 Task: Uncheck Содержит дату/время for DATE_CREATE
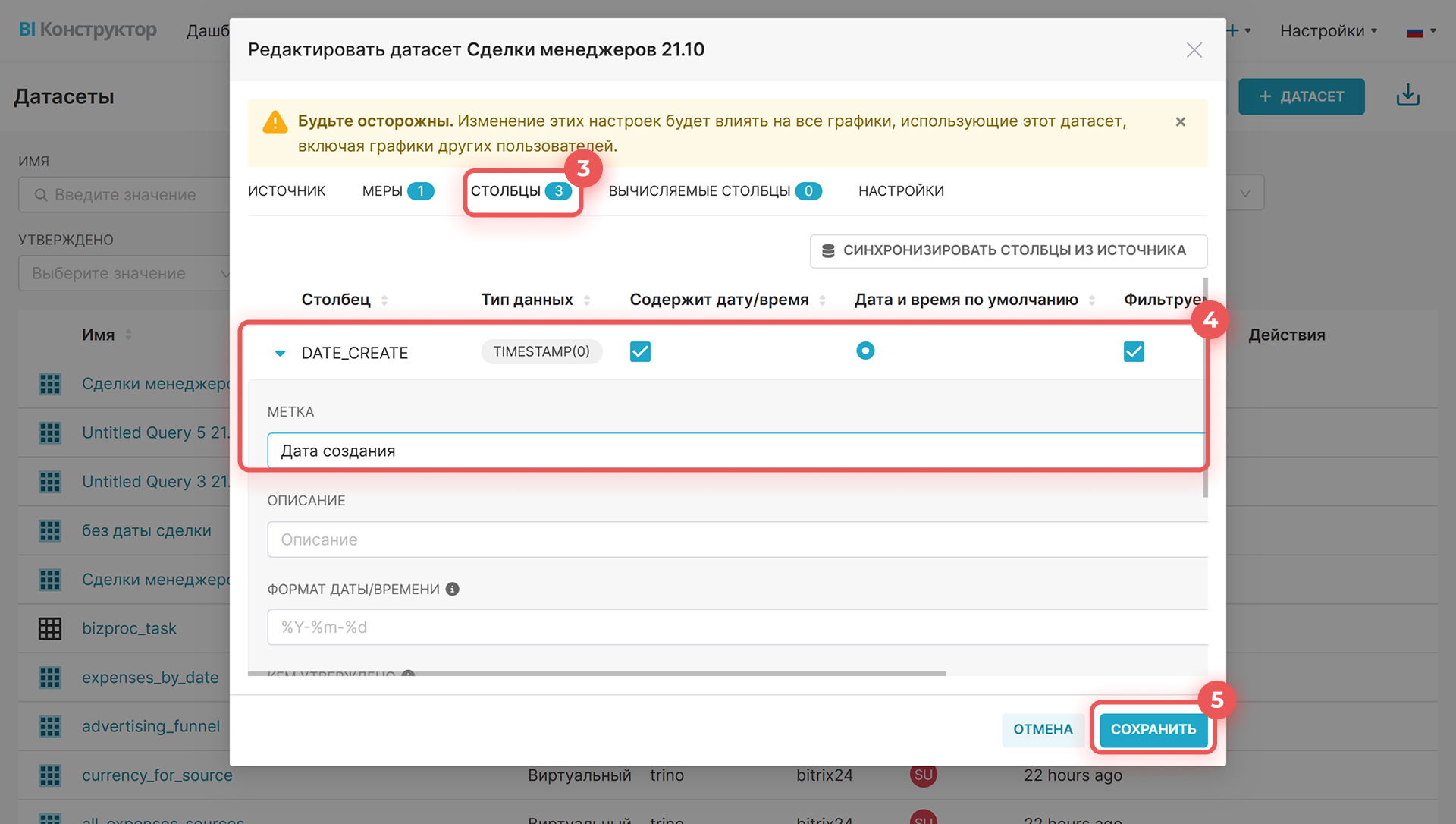click(640, 351)
